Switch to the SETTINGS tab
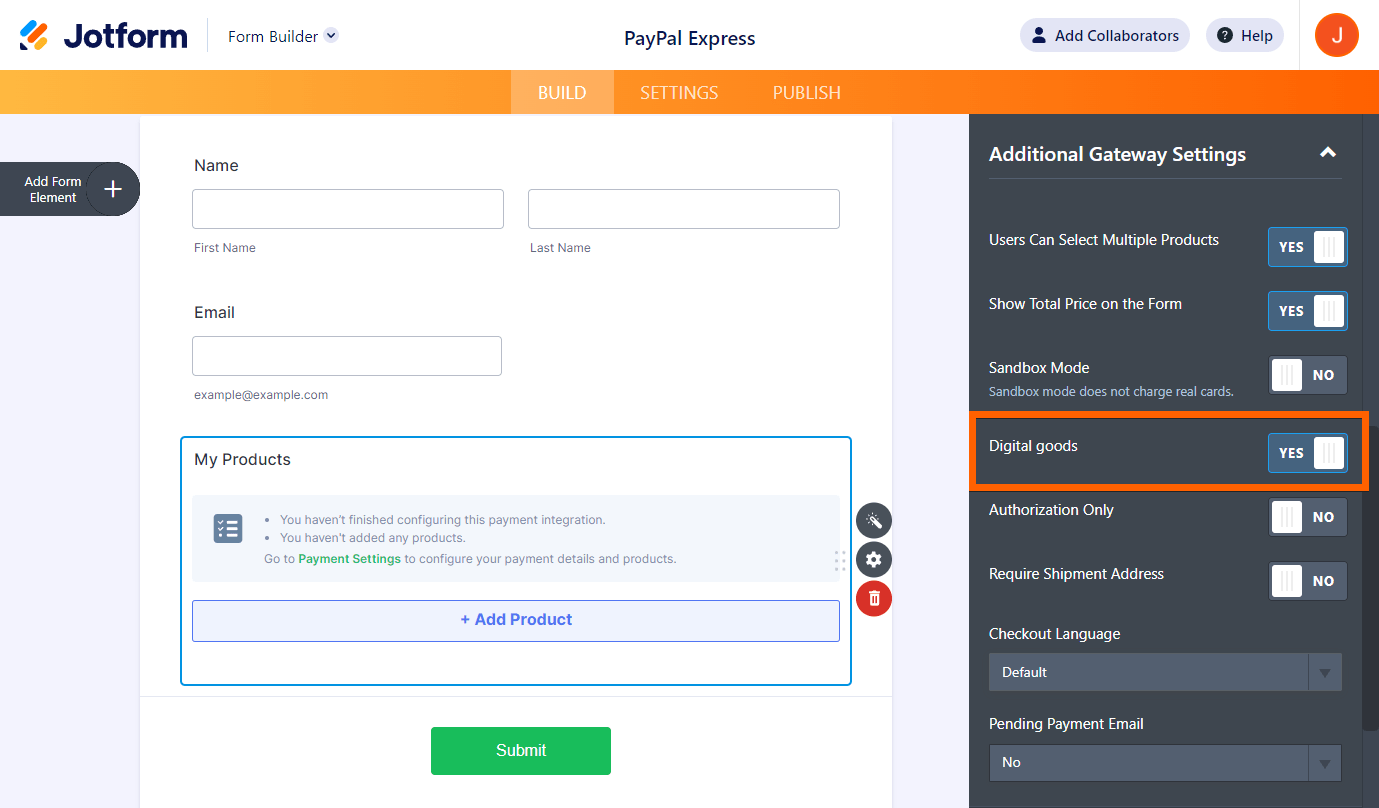Image resolution: width=1379 pixels, height=808 pixels. coord(679,93)
